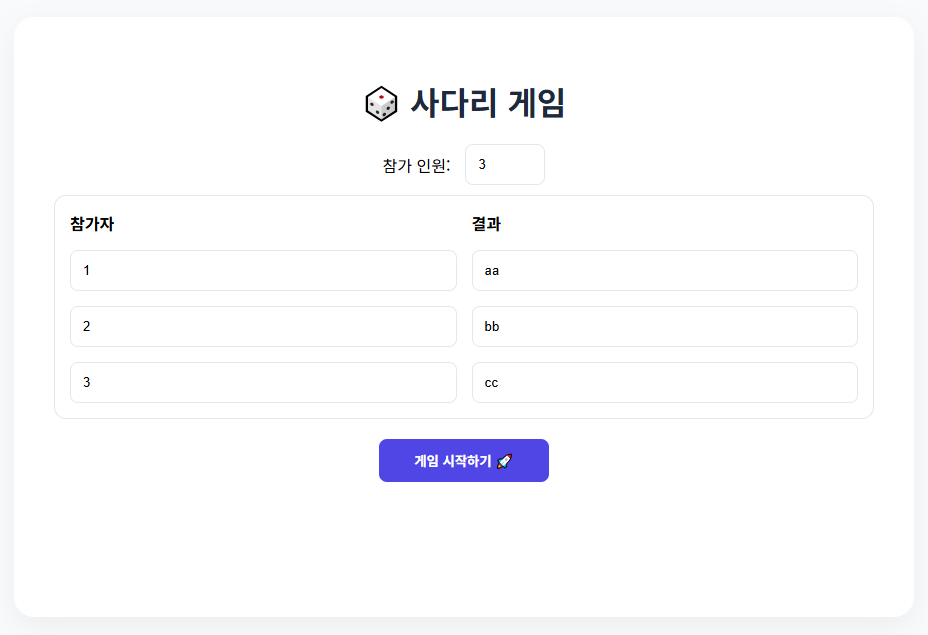Click the rocket icon on the start button

click(x=506, y=460)
